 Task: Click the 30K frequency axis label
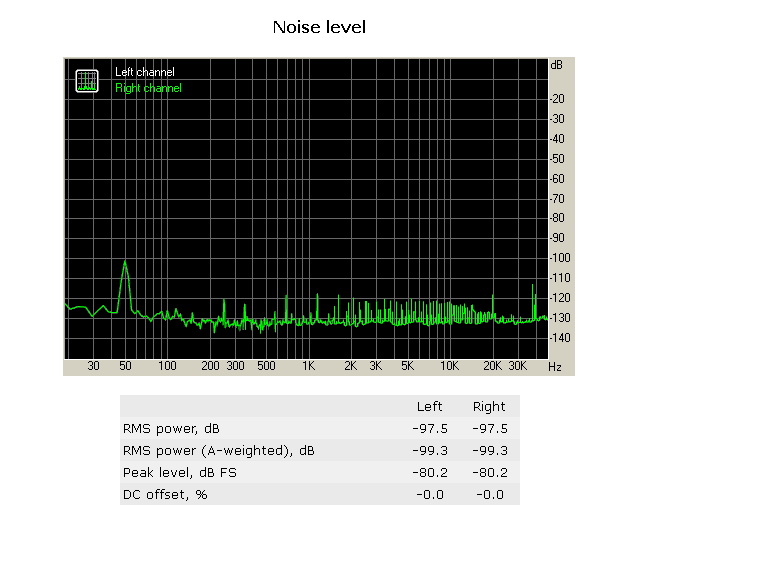[518, 366]
